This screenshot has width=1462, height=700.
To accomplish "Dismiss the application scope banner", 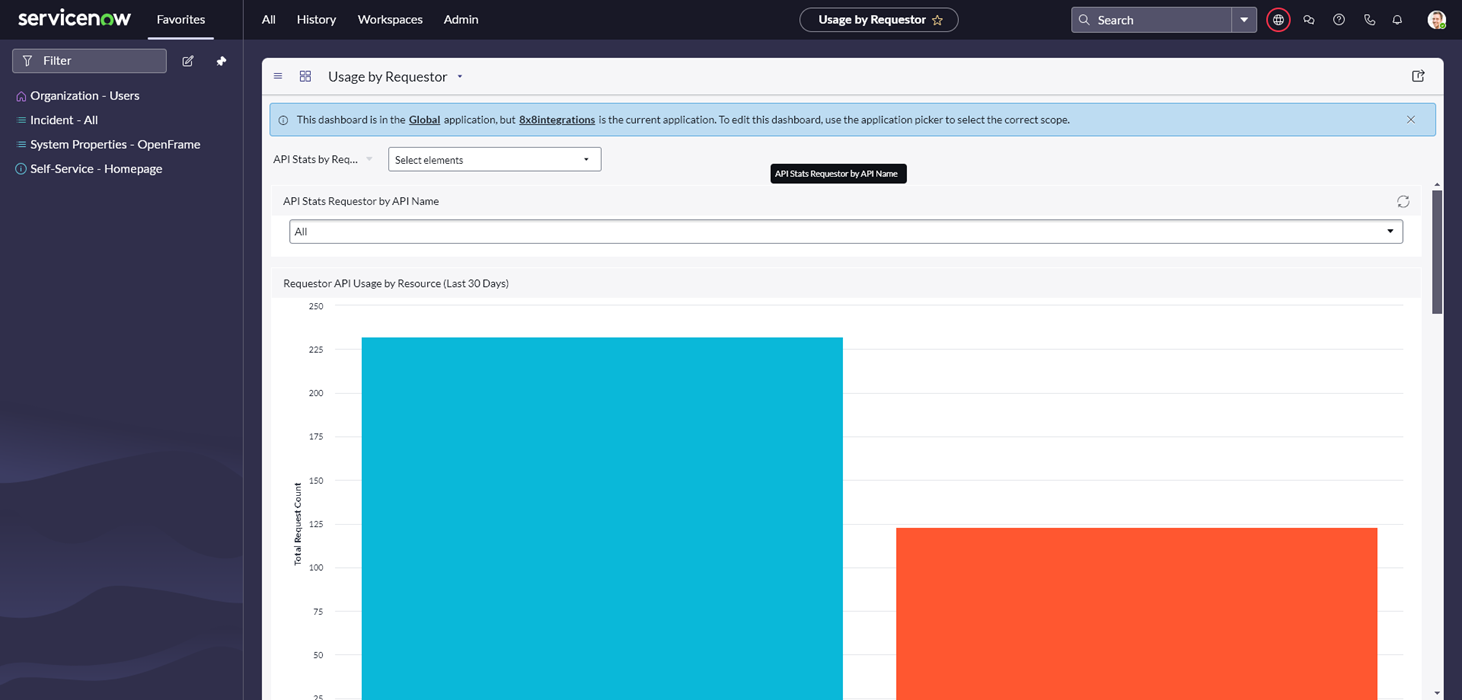I will coord(1411,120).
